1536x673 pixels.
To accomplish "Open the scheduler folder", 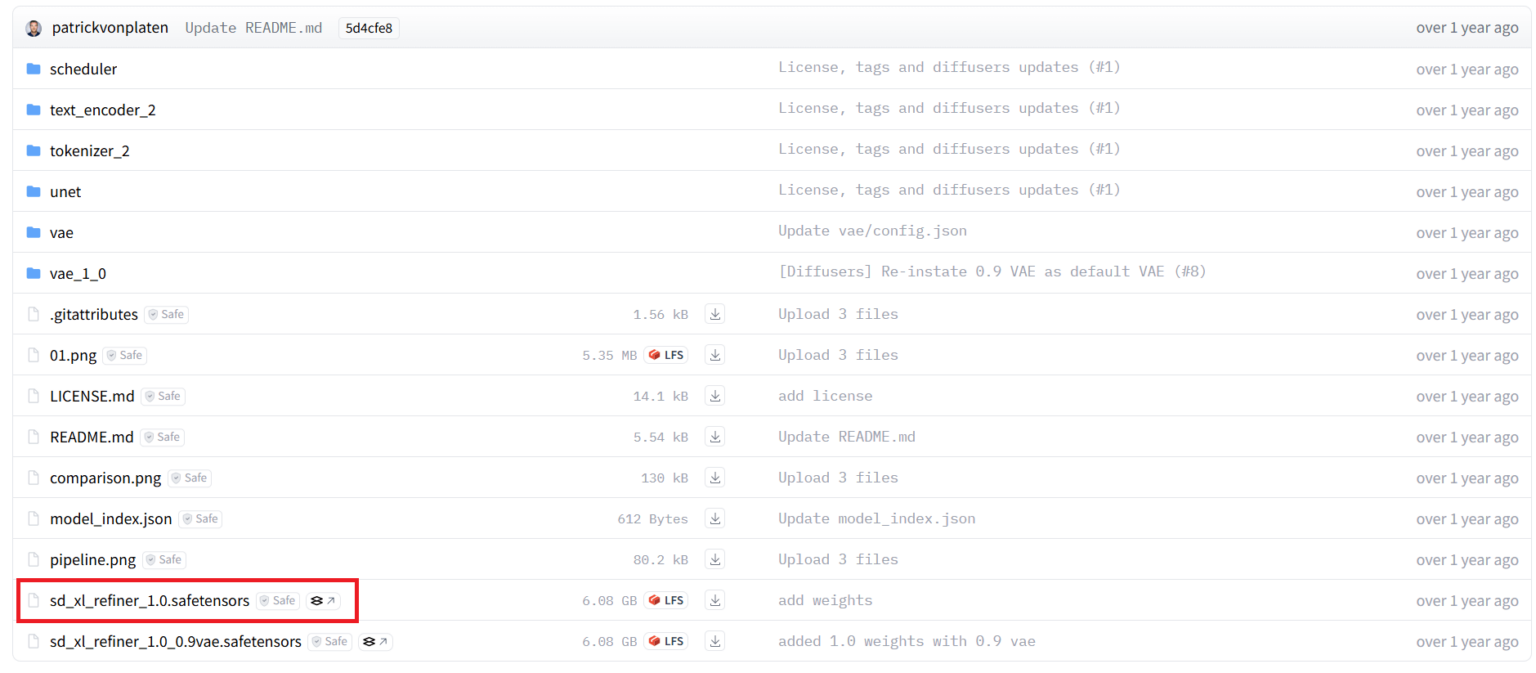I will pos(83,69).
